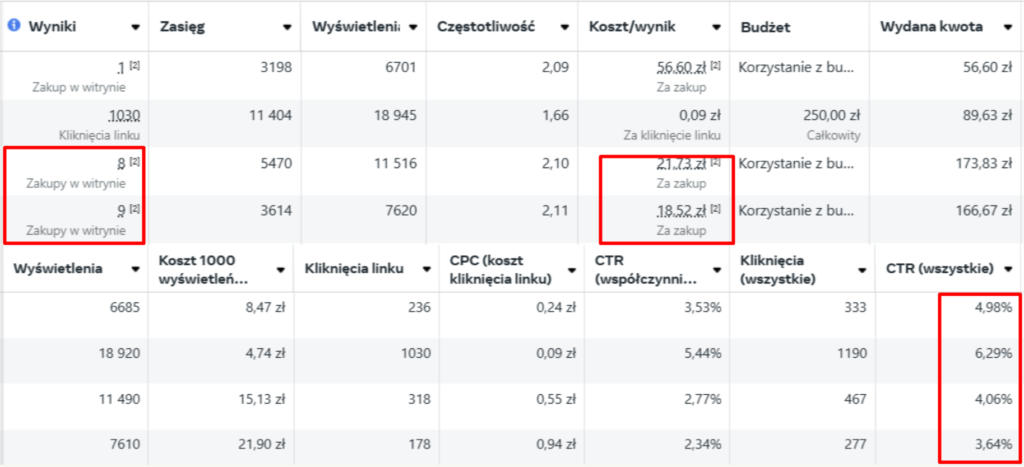Screen dimensions: 1024x467
Task: Open the CTR (wszystkie) column dropdown arrow
Action: [1009, 269]
